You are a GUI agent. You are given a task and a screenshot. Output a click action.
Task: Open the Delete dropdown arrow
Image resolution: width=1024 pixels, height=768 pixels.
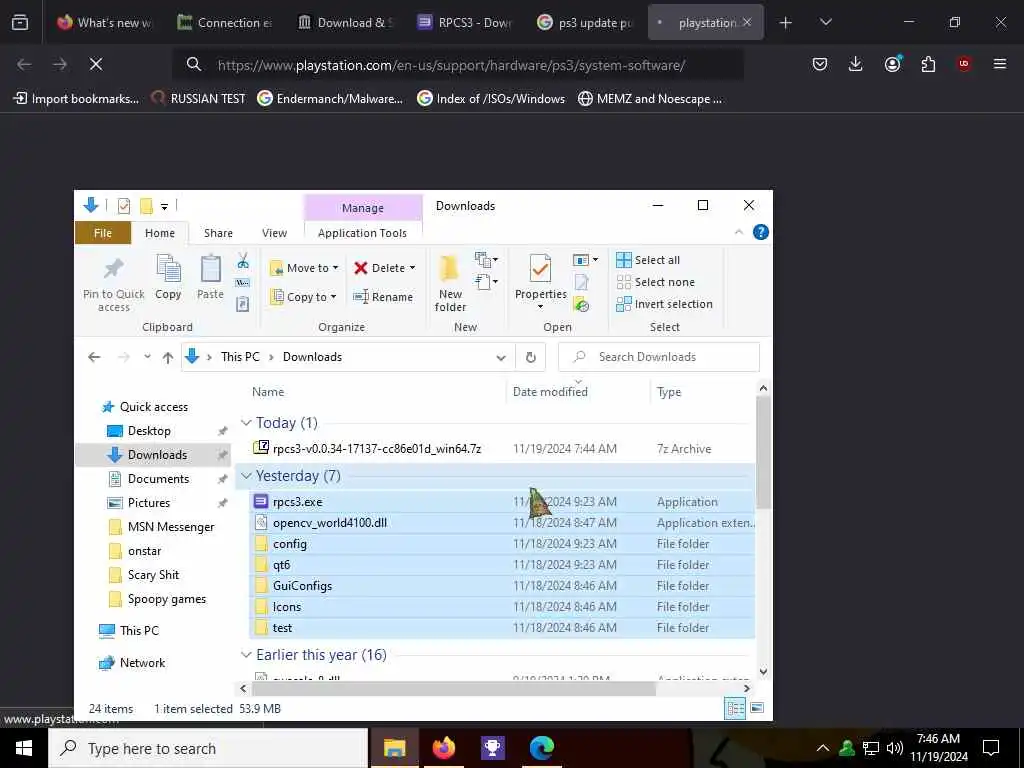(x=412, y=268)
